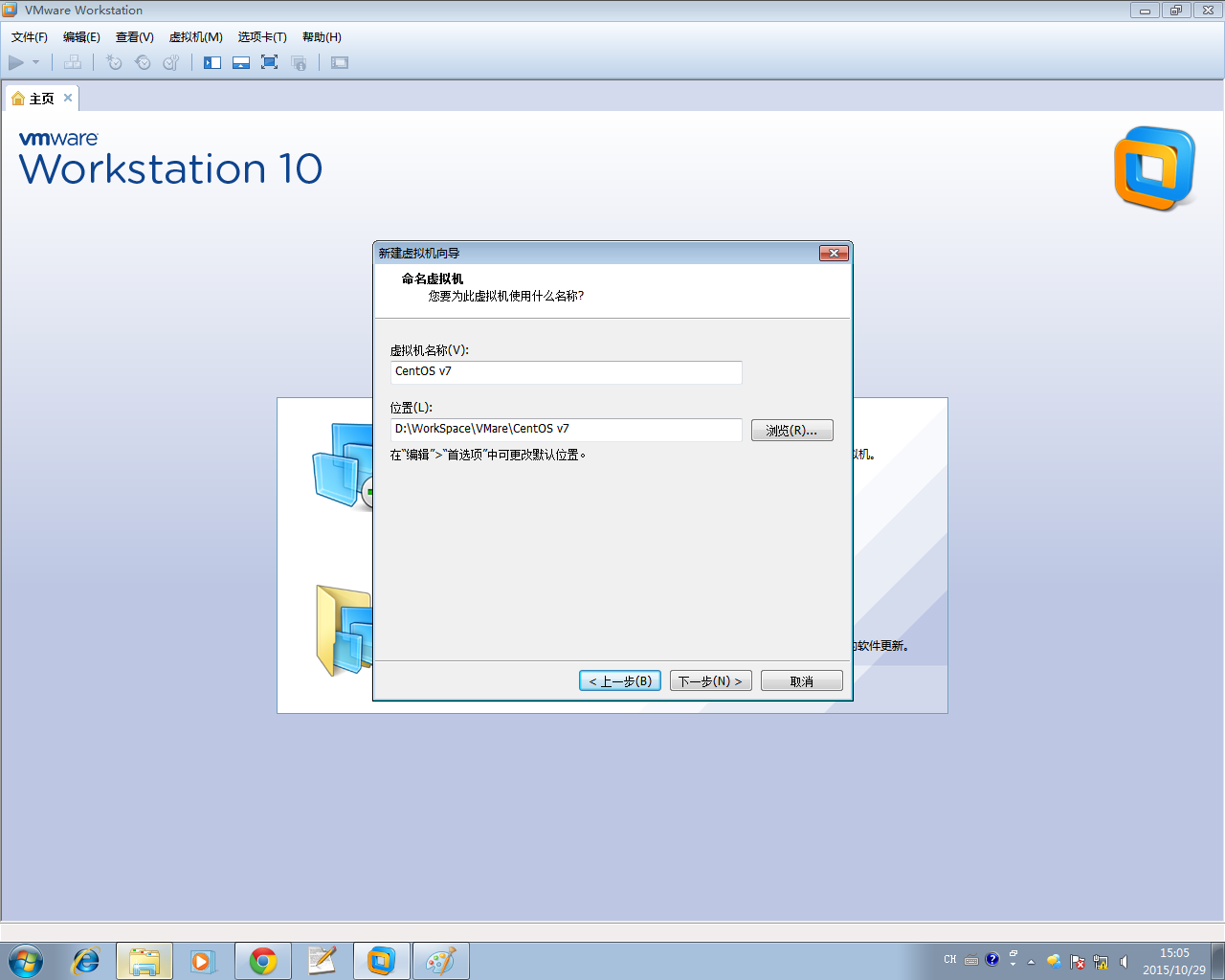Click the Show Desktop strip on the taskbar
1225x980 pixels.
click(1218, 961)
